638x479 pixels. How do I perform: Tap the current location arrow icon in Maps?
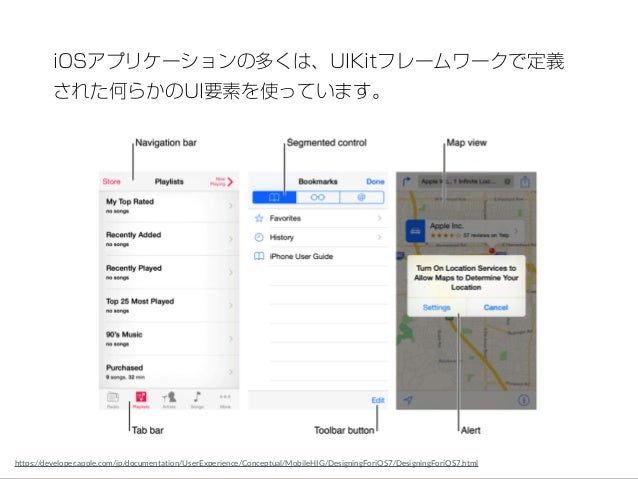pos(408,400)
